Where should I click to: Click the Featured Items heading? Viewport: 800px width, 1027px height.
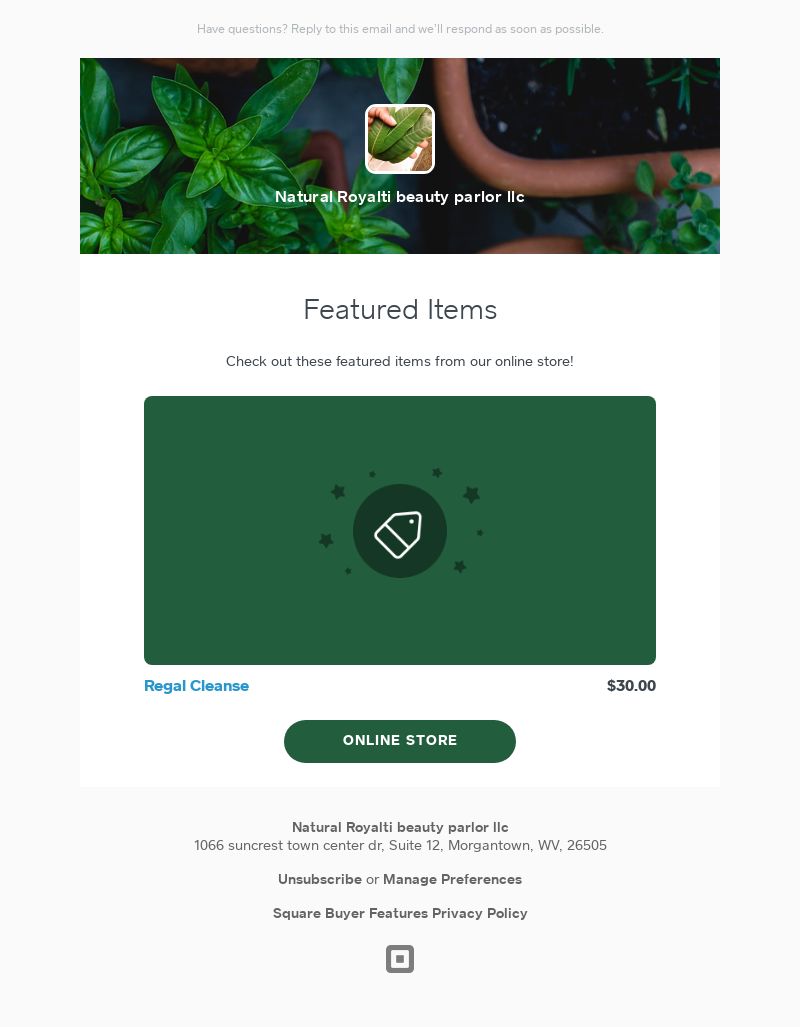click(x=400, y=309)
